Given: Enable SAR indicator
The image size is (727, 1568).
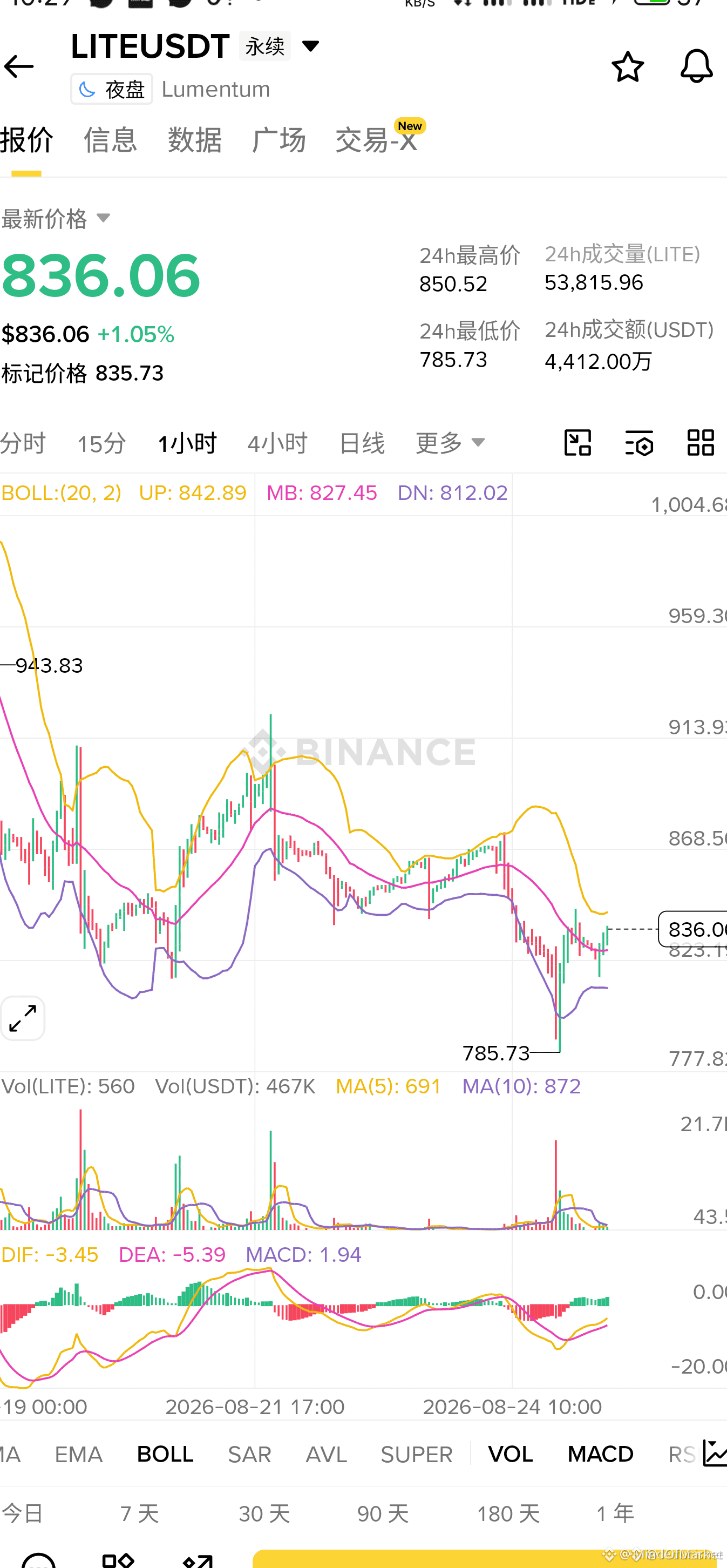Looking at the screenshot, I should tap(249, 1454).
